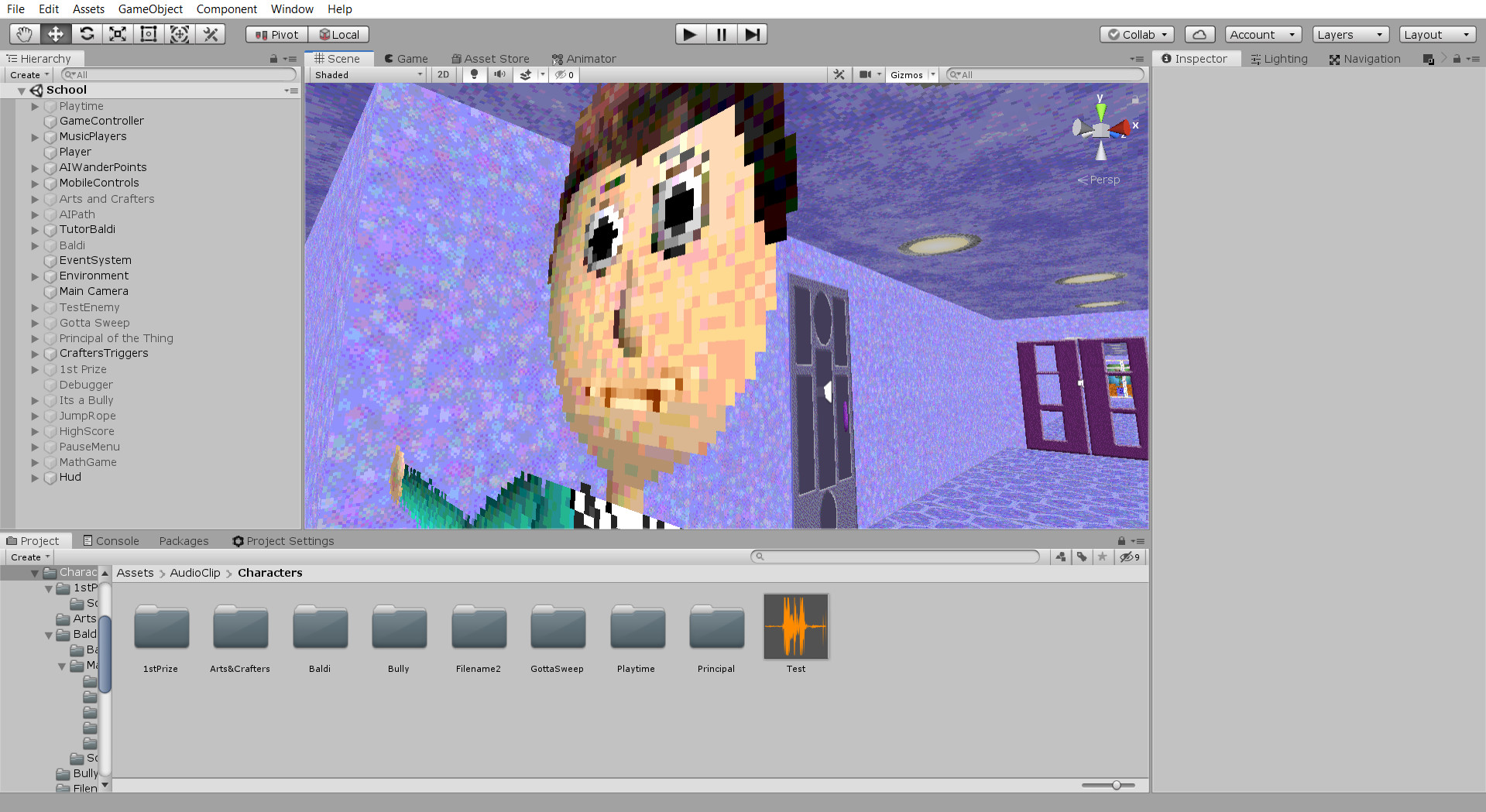
Task: Open the GameObject menu
Action: [150, 9]
